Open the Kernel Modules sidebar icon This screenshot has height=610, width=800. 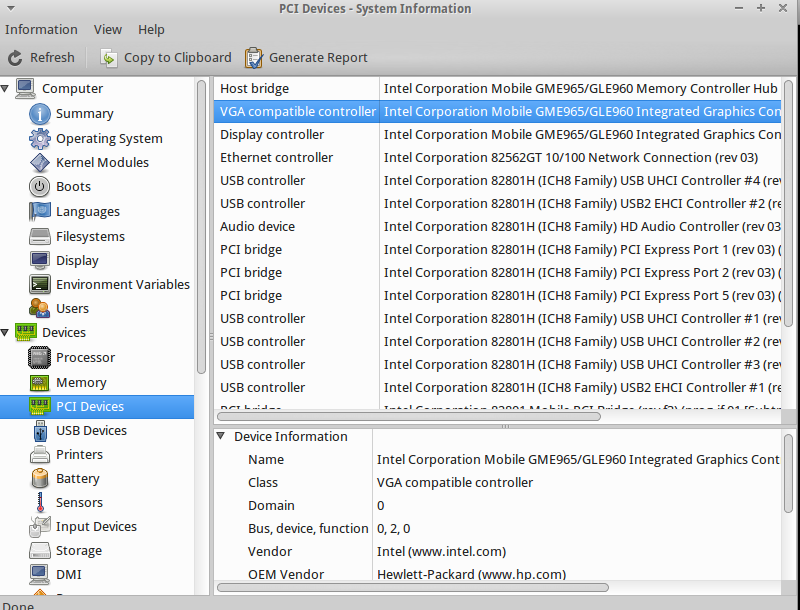(x=40, y=163)
